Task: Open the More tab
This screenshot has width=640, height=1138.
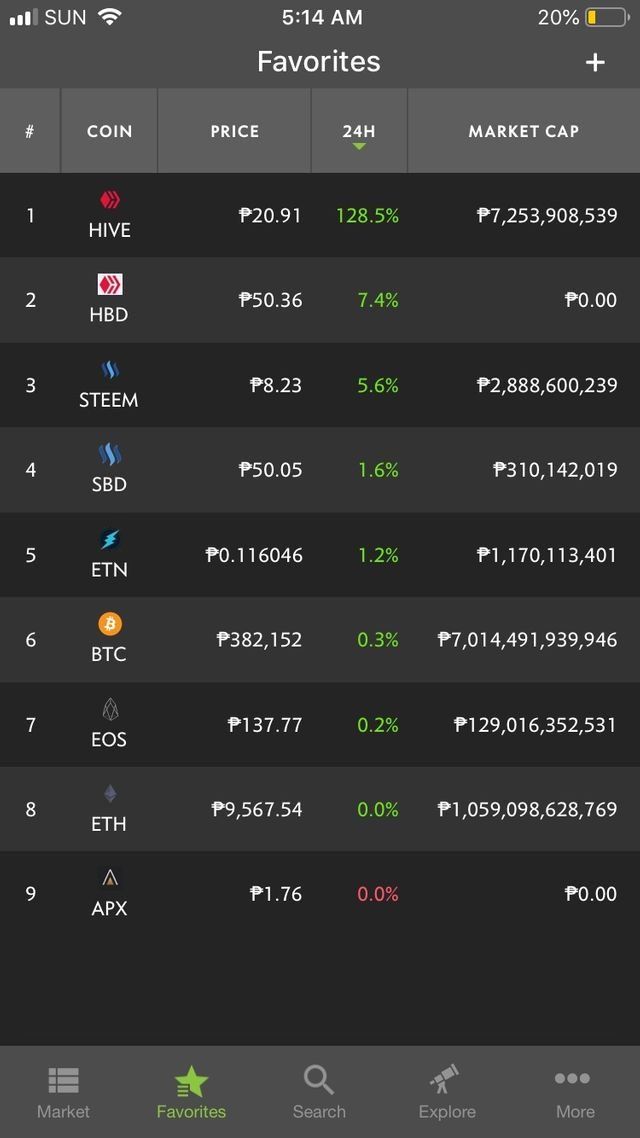Action: coord(575,1092)
